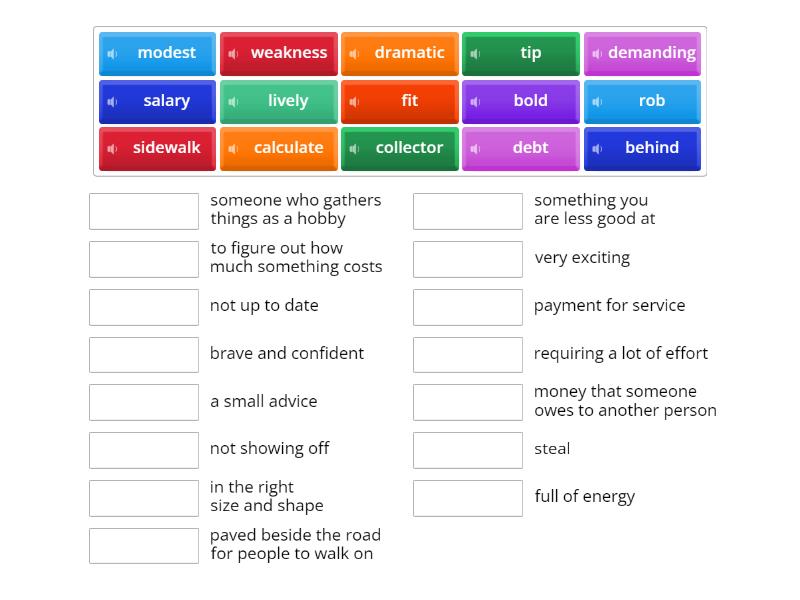Select the blue rob word tile
800x600 pixels.
click(x=652, y=101)
